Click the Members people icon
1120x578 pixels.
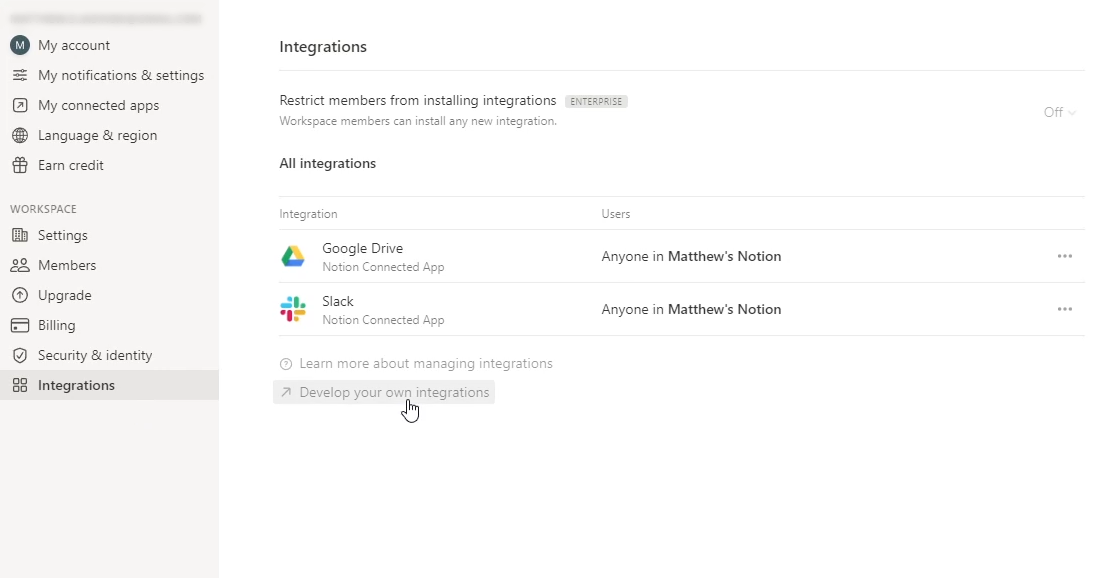click(20, 265)
